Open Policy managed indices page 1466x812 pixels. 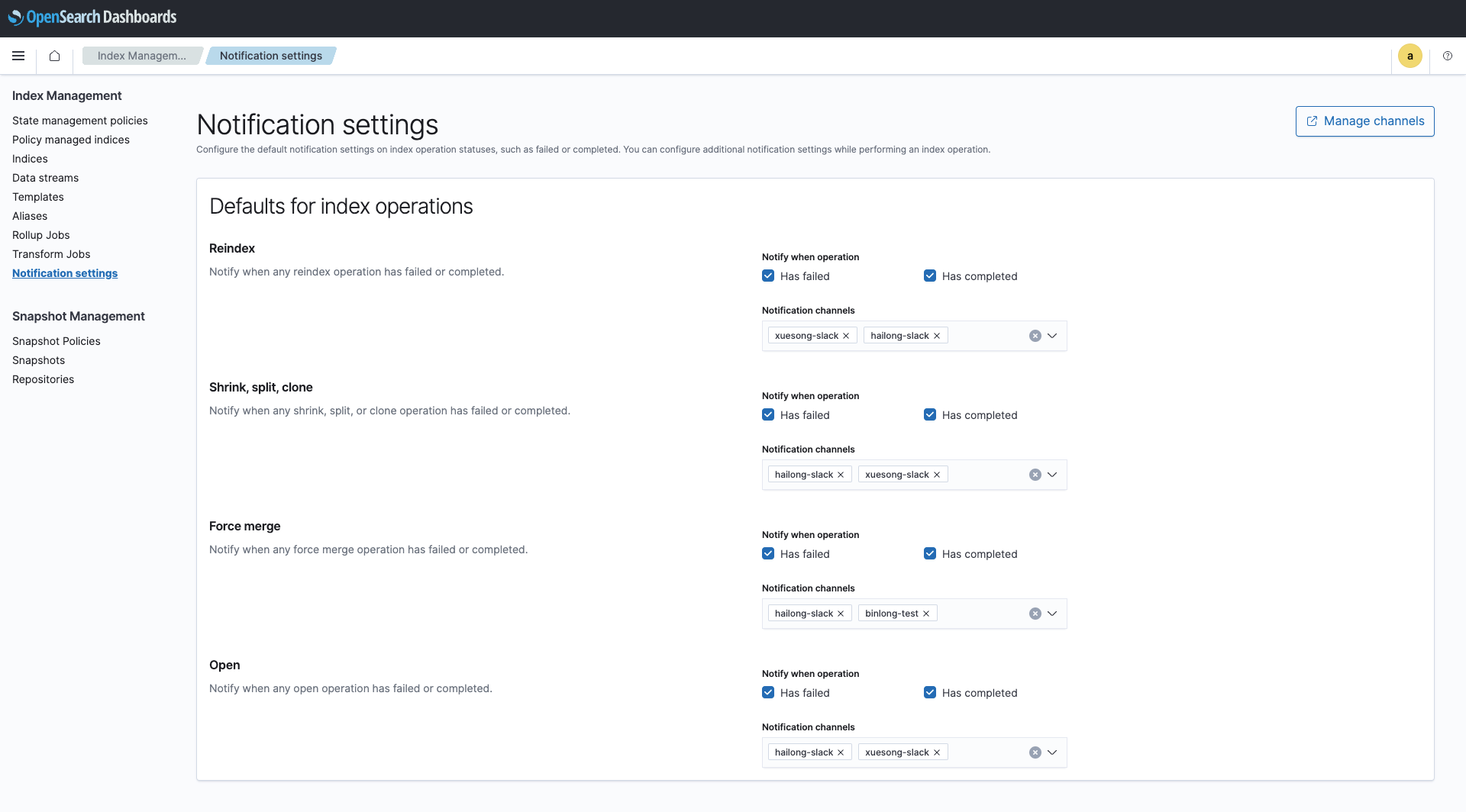(x=71, y=140)
